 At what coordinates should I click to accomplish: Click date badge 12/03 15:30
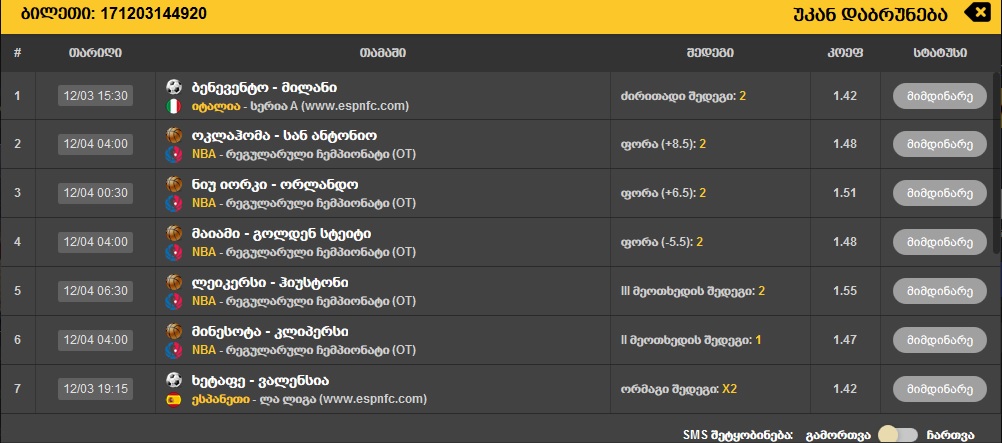[x=95, y=96]
